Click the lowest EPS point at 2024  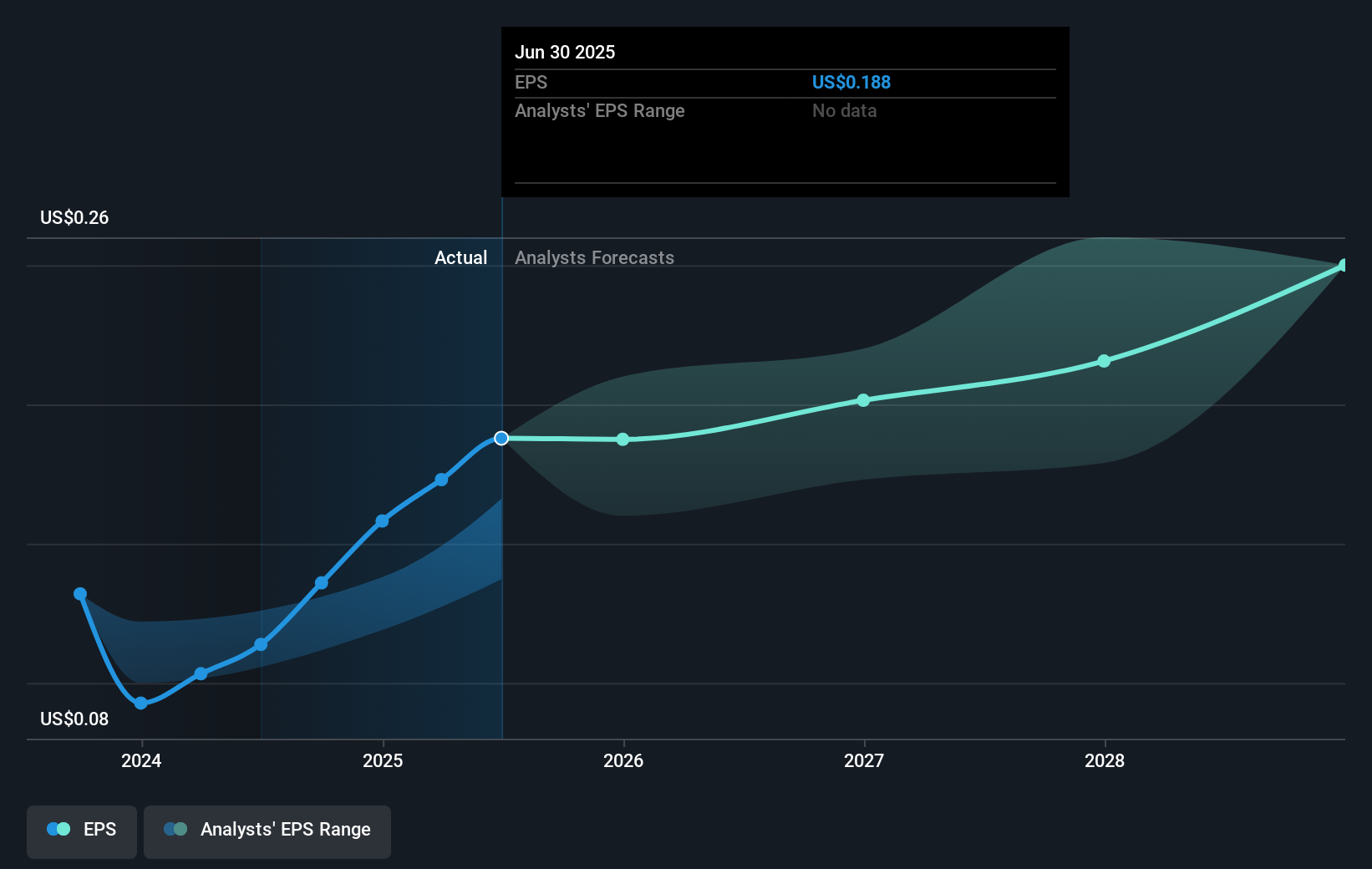141,704
